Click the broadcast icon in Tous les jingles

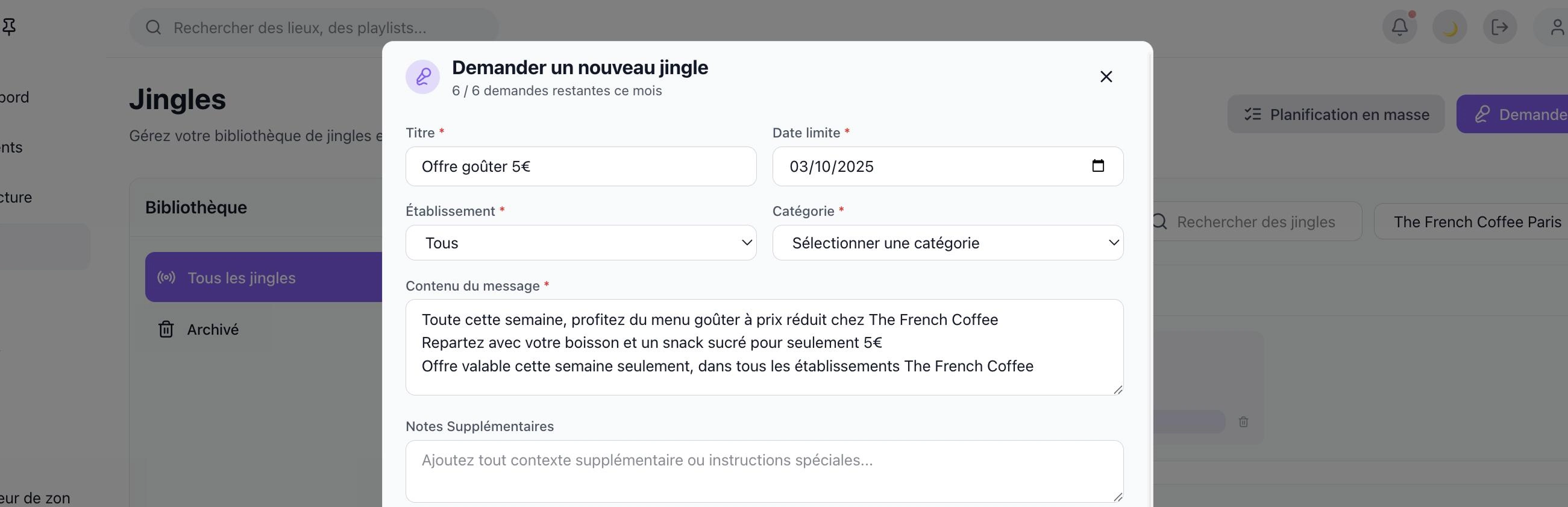click(x=166, y=277)
